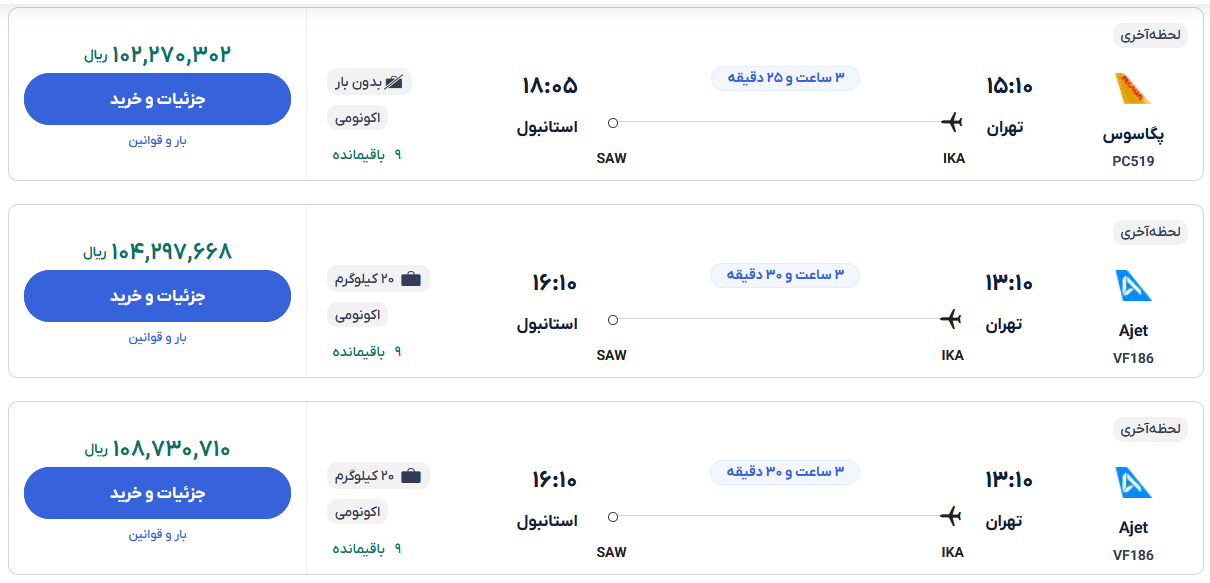Click the 'بدون بار' baggage tag
This screenshot has height=583, width=1210.
pyautogui.click(x=369, y=82)
